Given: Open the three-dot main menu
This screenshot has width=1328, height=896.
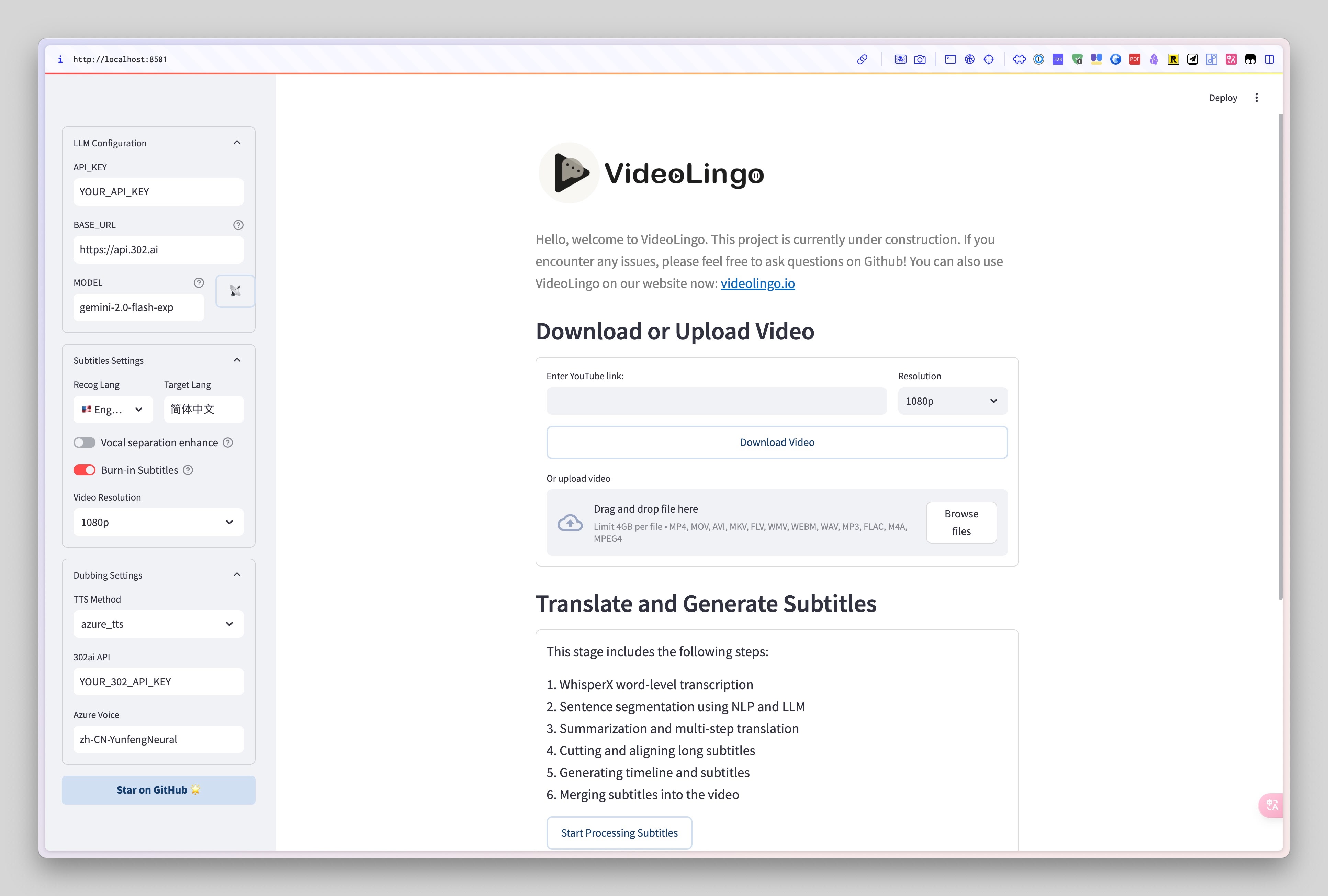Looking at the screenshot, I should click(1256, 98).
